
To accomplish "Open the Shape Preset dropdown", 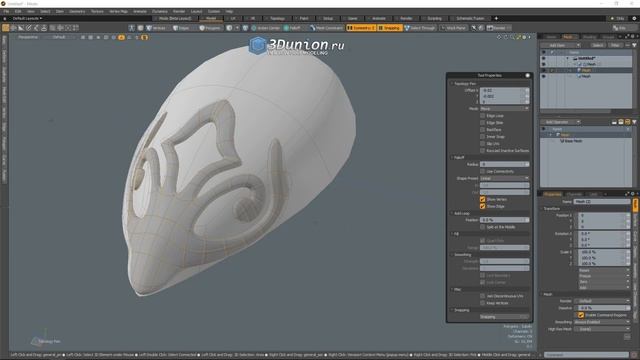I will [x=504, y=178].
